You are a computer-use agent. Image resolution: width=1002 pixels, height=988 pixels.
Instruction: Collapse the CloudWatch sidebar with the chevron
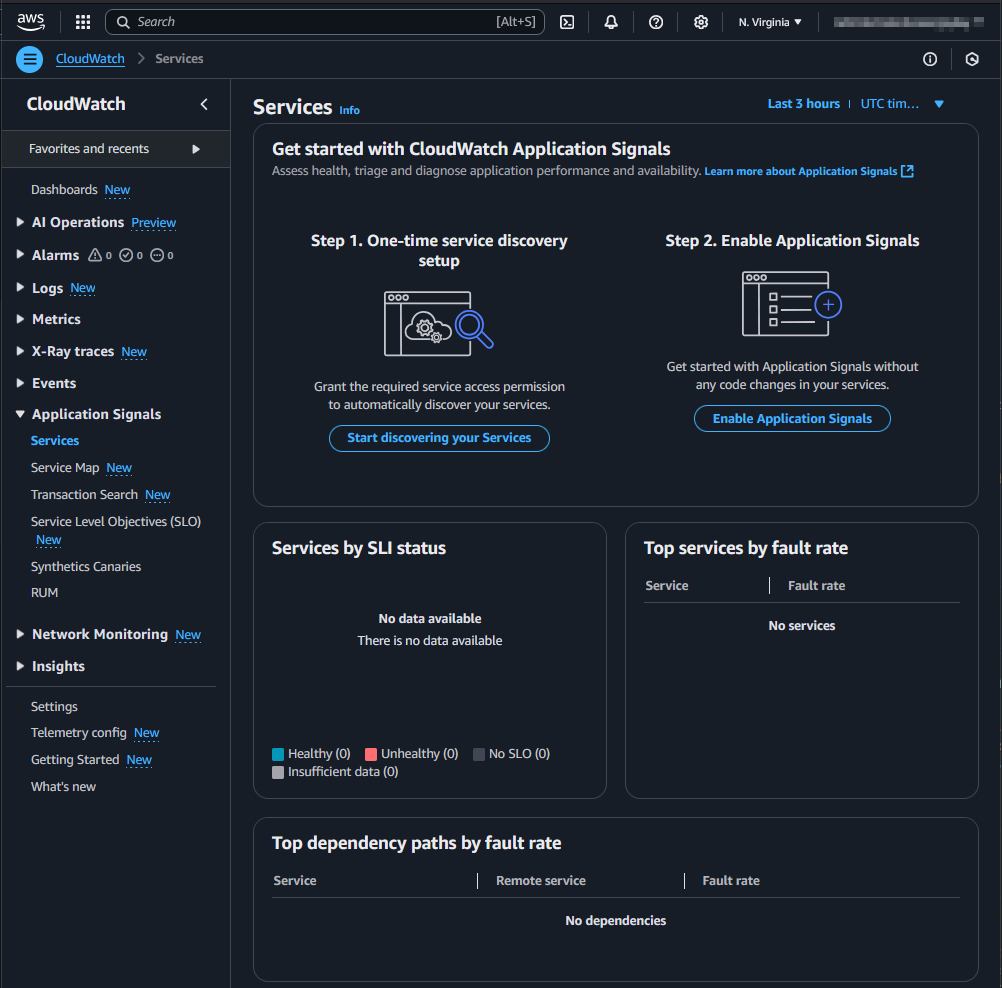click(x=203, y=104)
